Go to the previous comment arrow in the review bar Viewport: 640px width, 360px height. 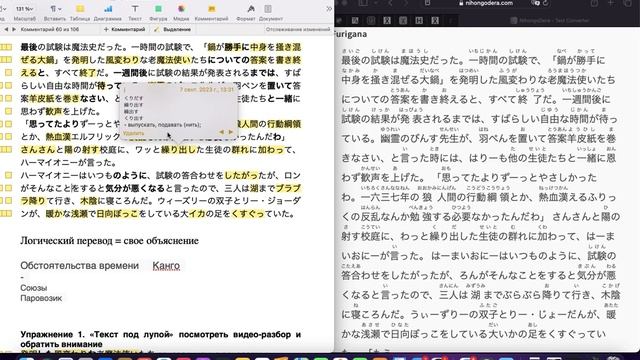pyautogui.click(x=6, y=29)
